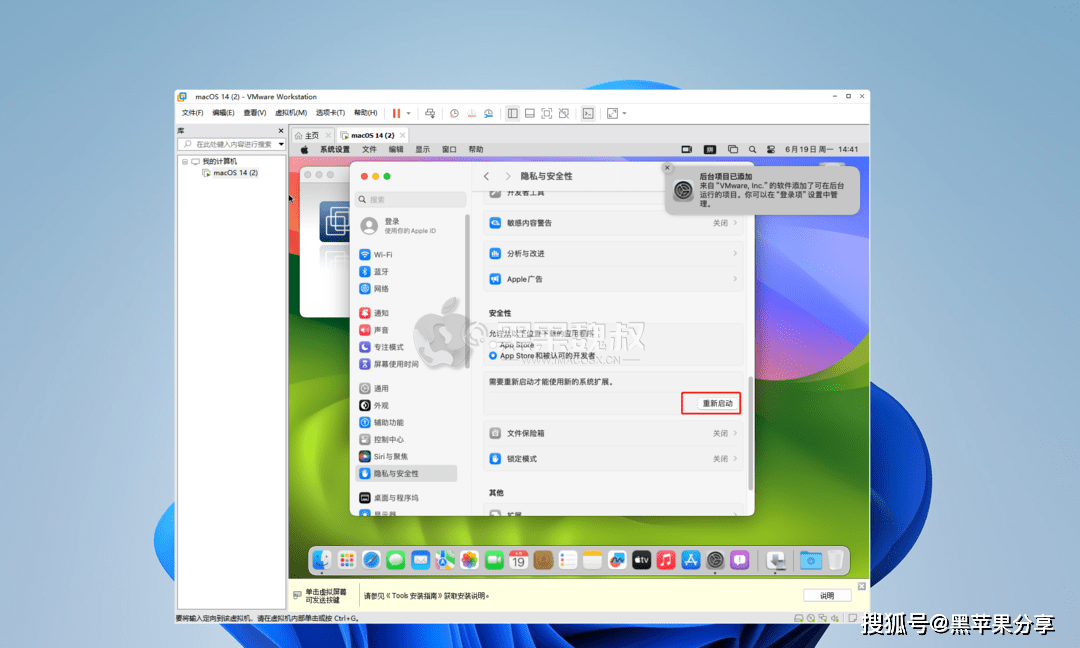
Task: Click the send Ctrl+Alt+Del toolbar icon
Action: (x=430, y=114)
